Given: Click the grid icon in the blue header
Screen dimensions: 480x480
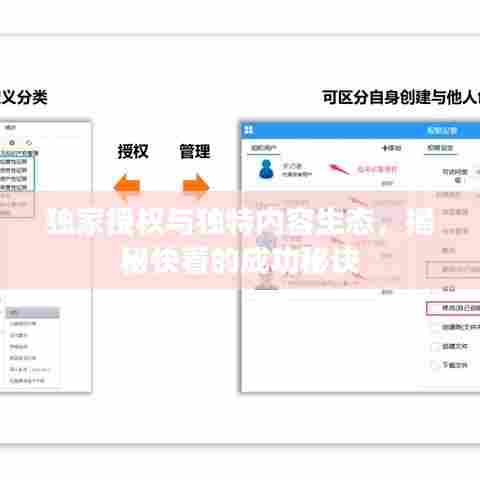Looking at the screenshot, I should [x=249, y=130].
